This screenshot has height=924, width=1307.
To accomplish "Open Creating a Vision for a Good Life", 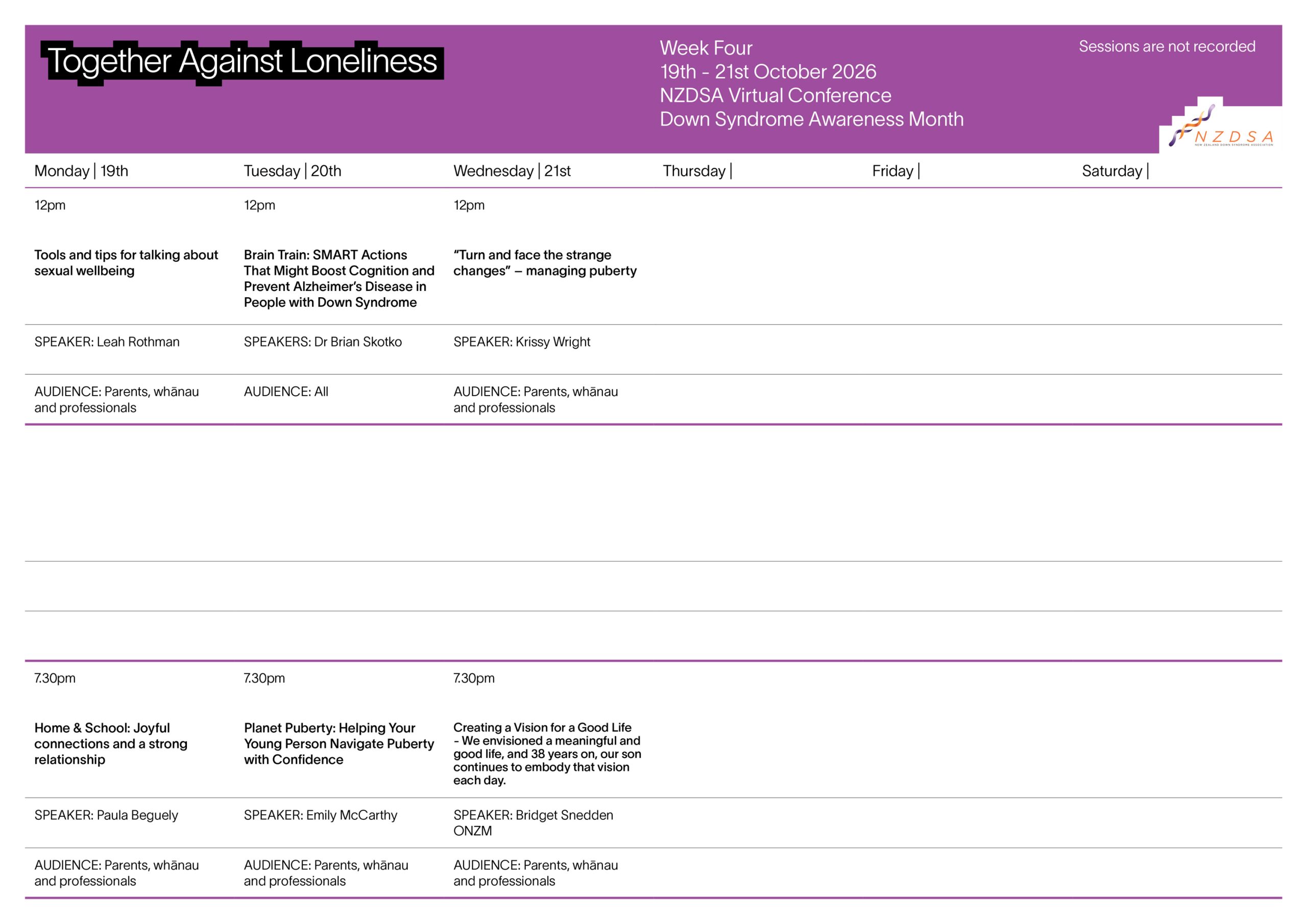I will tap(547, 753).
